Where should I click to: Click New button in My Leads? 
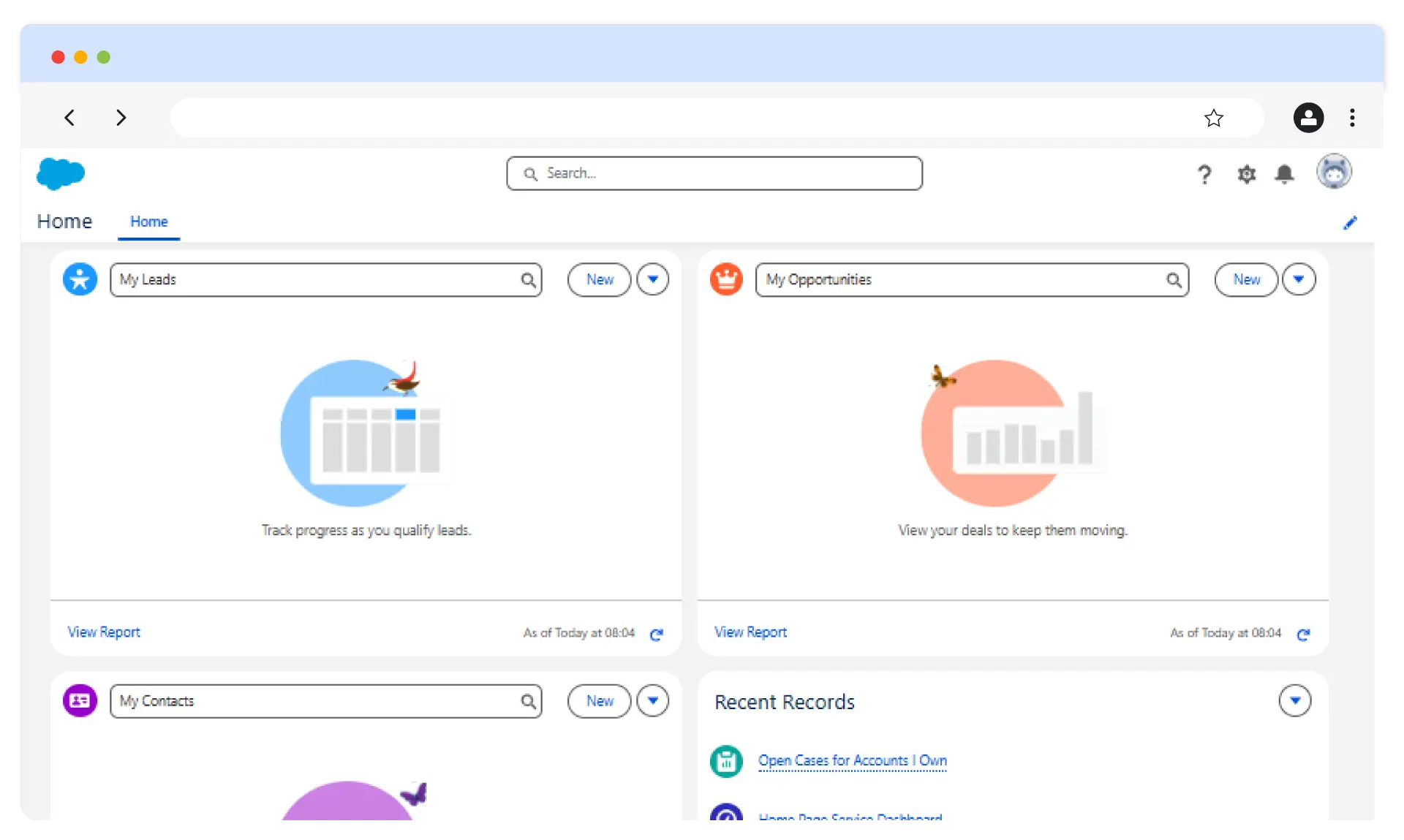pyautogui.click(x=599, y=279)
